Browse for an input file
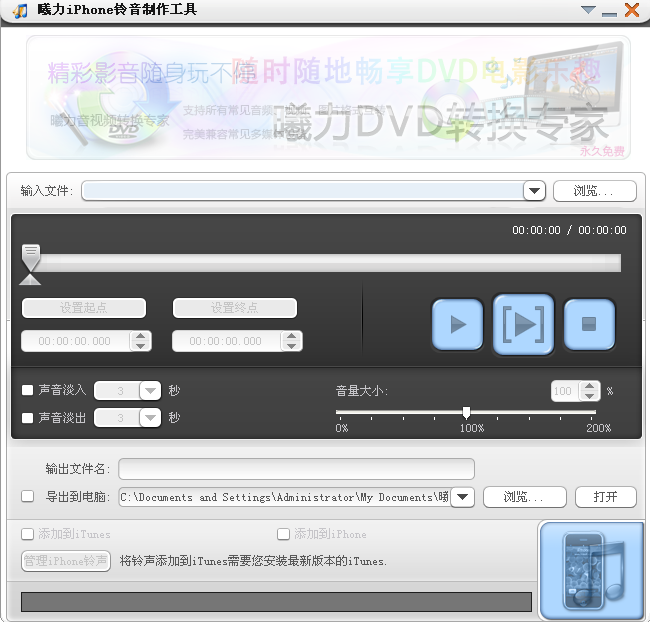650x622 pixels. [594, 191]
